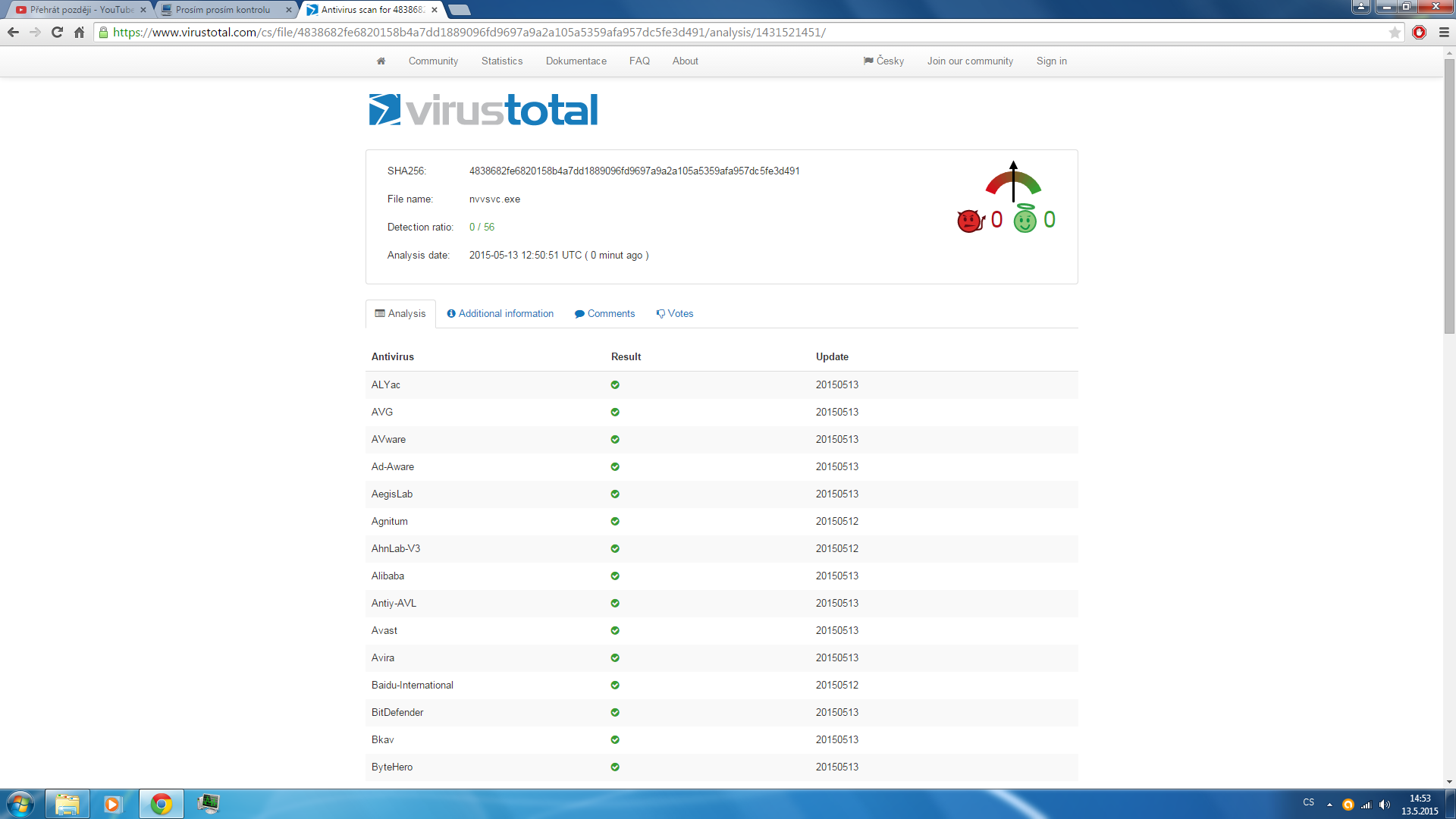This screenshot has width=1456, height=819.
Task: Open the Chrome hamburger menu
Action: 1444,33
